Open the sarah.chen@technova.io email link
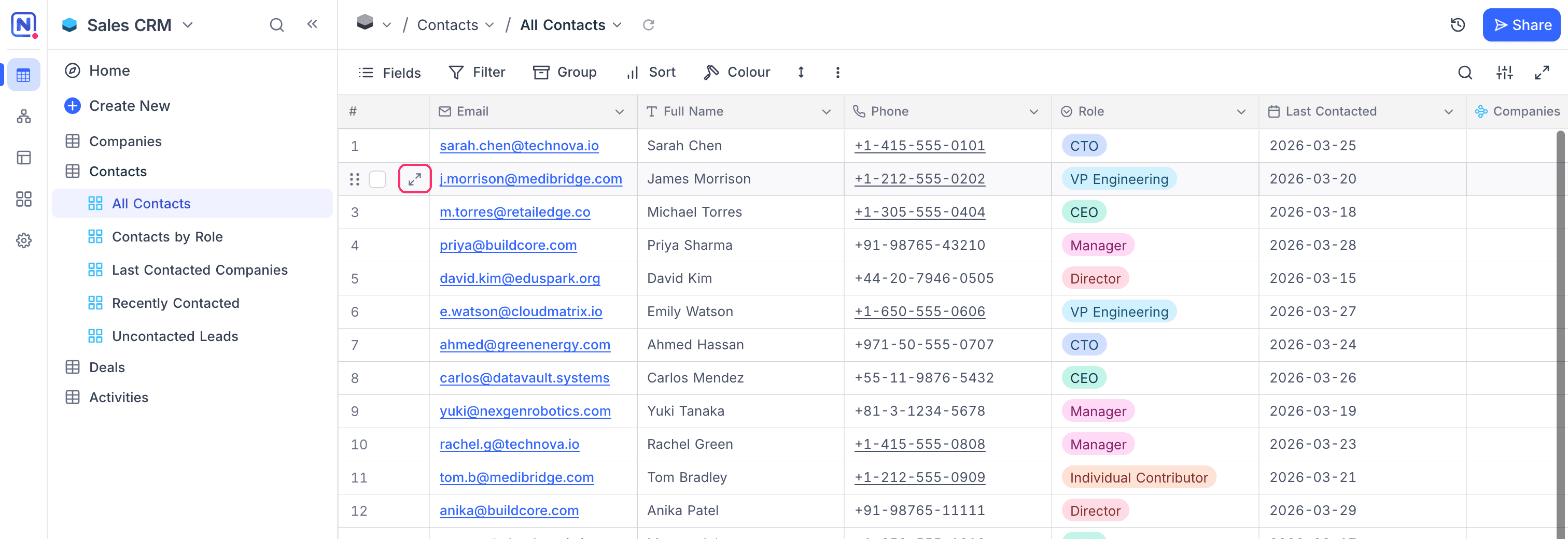The image size is (1568, 539). pos(519,146)
